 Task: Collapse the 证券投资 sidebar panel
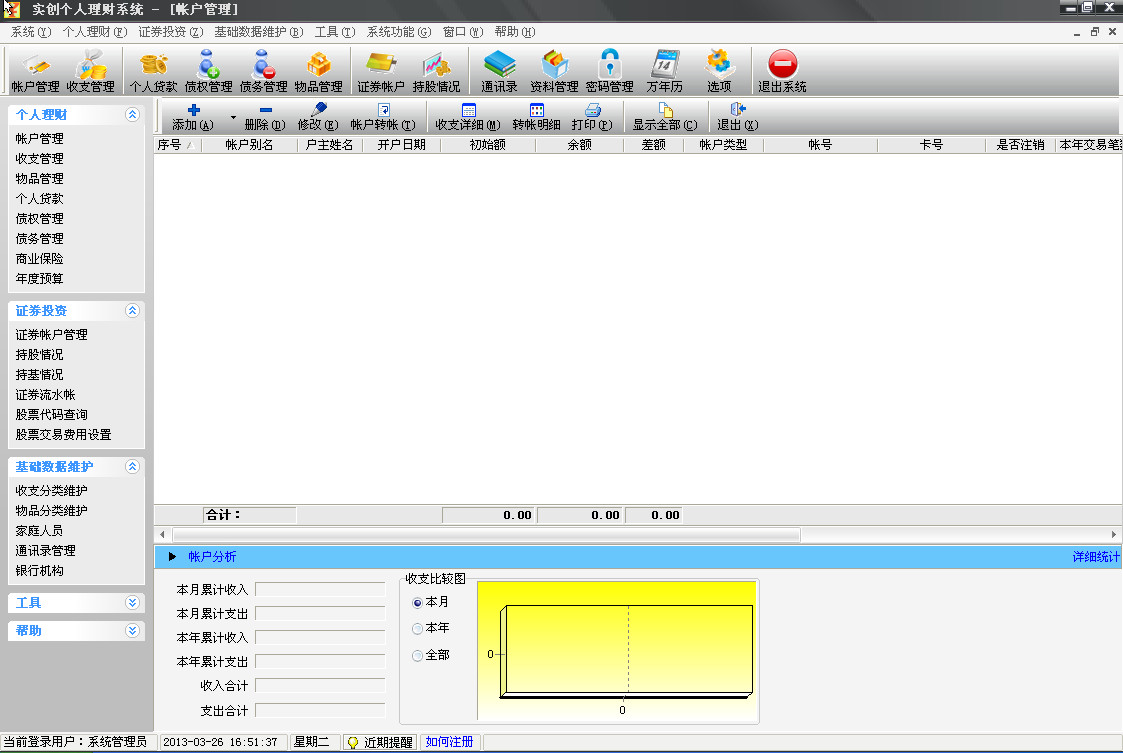(x=132, y=310)
